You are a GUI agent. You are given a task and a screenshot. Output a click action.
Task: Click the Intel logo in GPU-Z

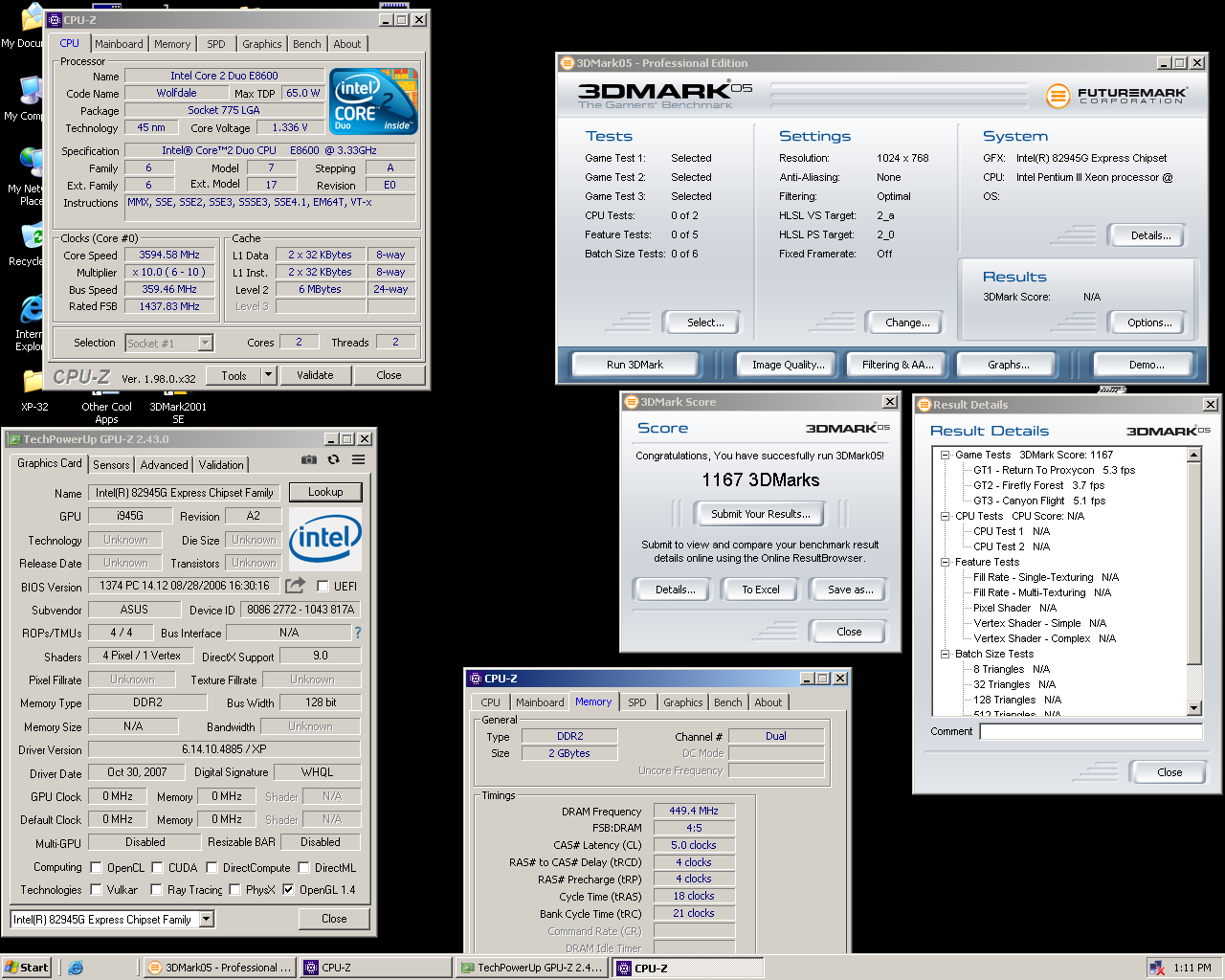[x=325, y=539]
